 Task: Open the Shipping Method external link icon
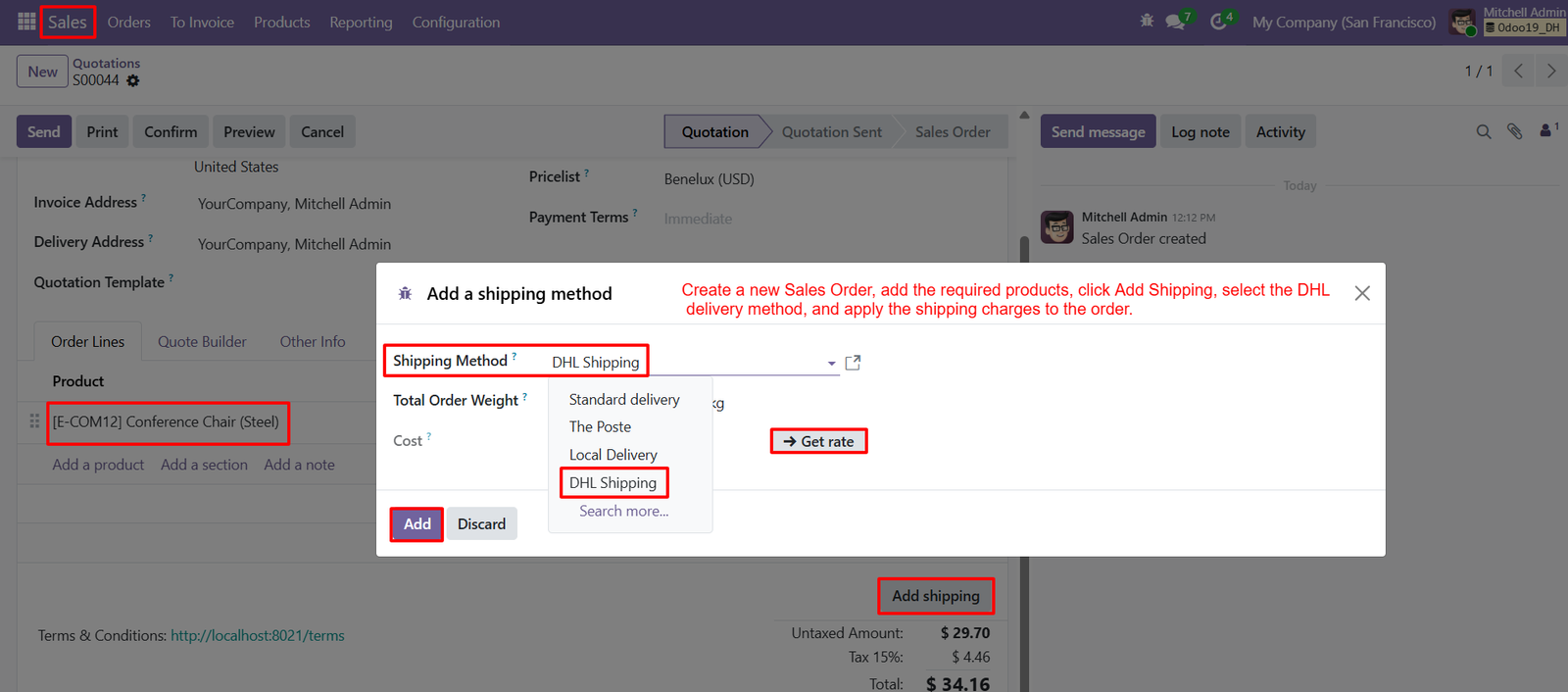coord(853,363)
